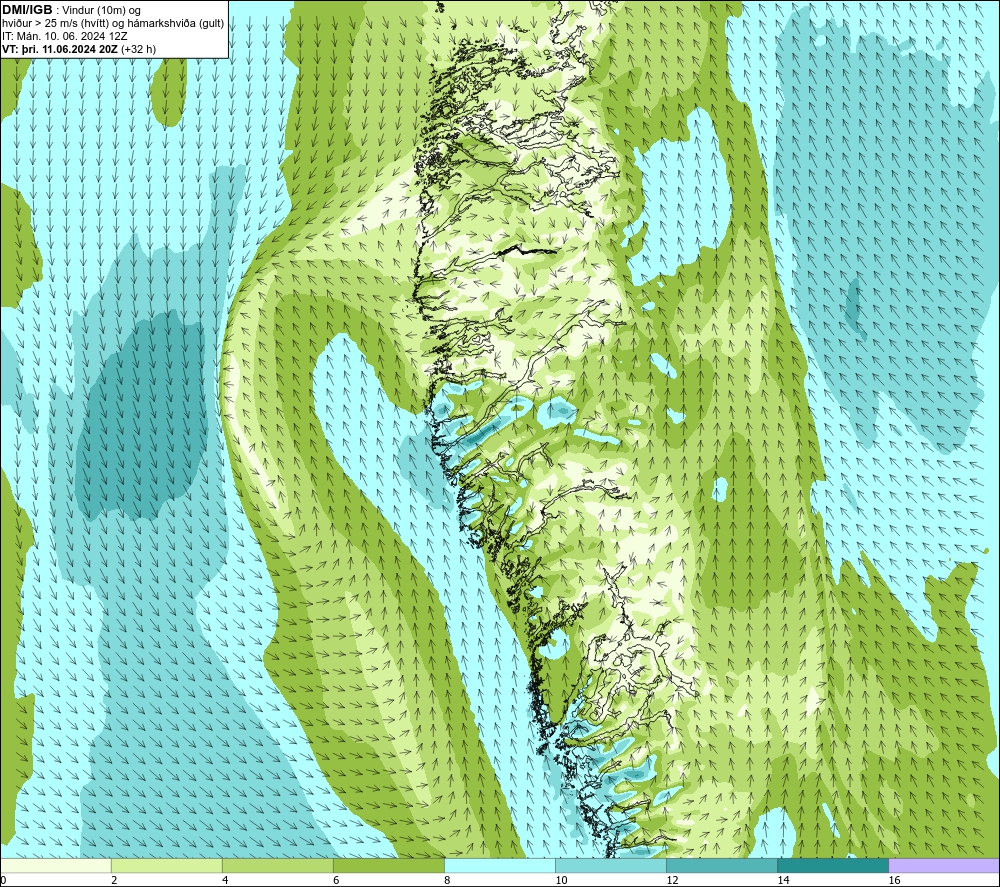Click the 4–6 m/s green legend swatch
This screenshot has height=887, width=1000.
click(278, 865)
